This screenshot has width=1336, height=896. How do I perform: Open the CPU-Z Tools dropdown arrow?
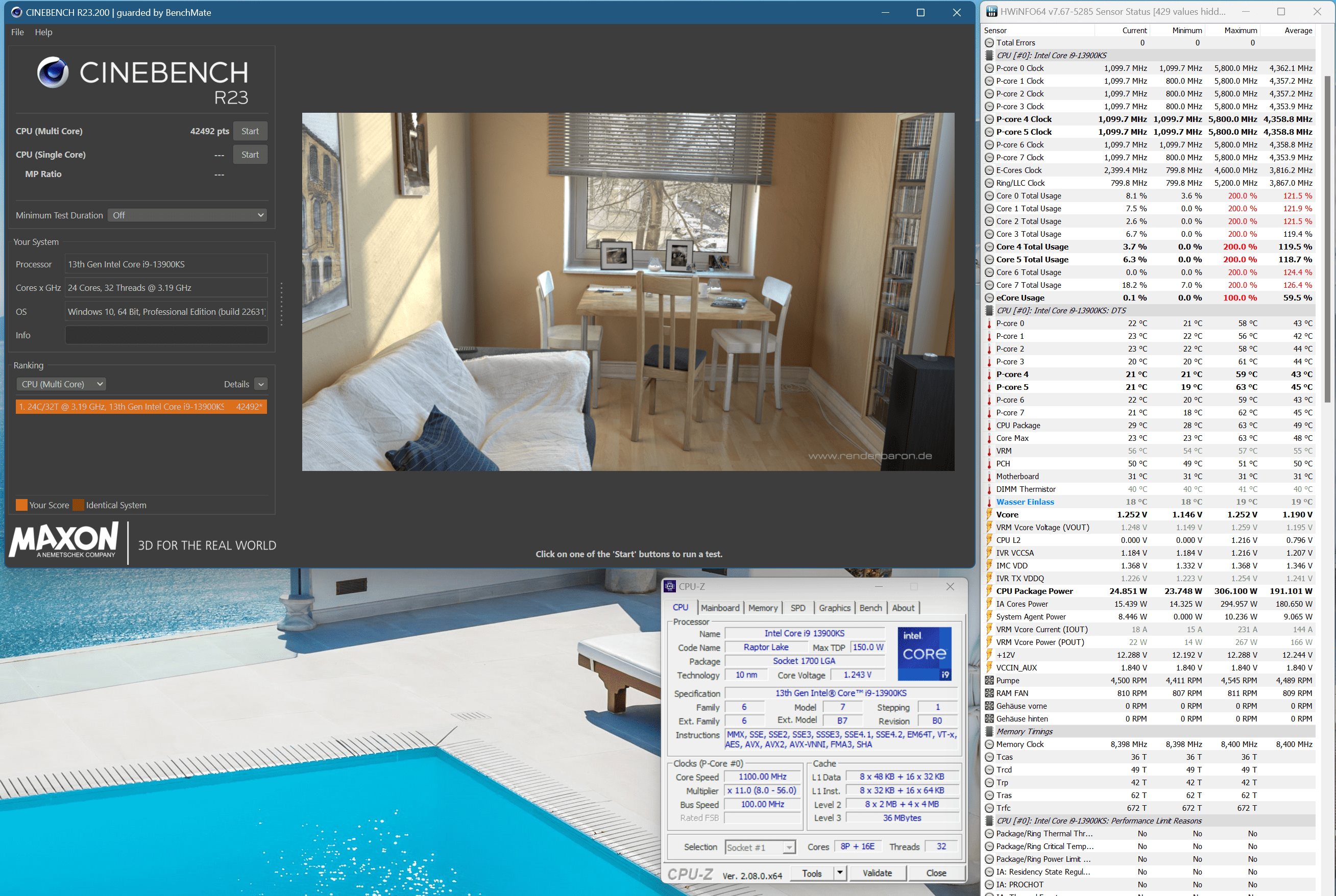point(840,873)
